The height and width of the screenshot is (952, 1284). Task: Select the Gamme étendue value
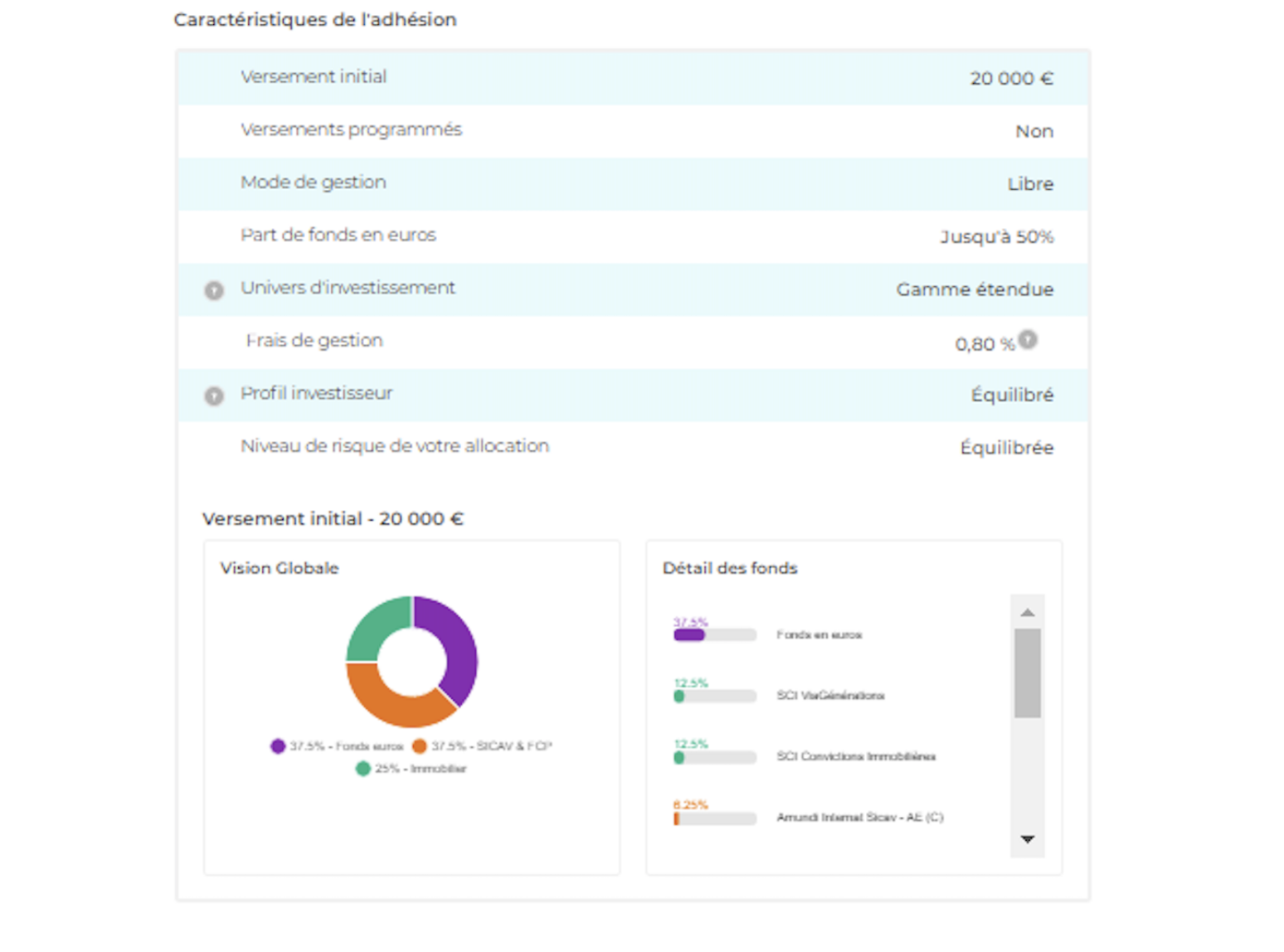pos(974,289)
